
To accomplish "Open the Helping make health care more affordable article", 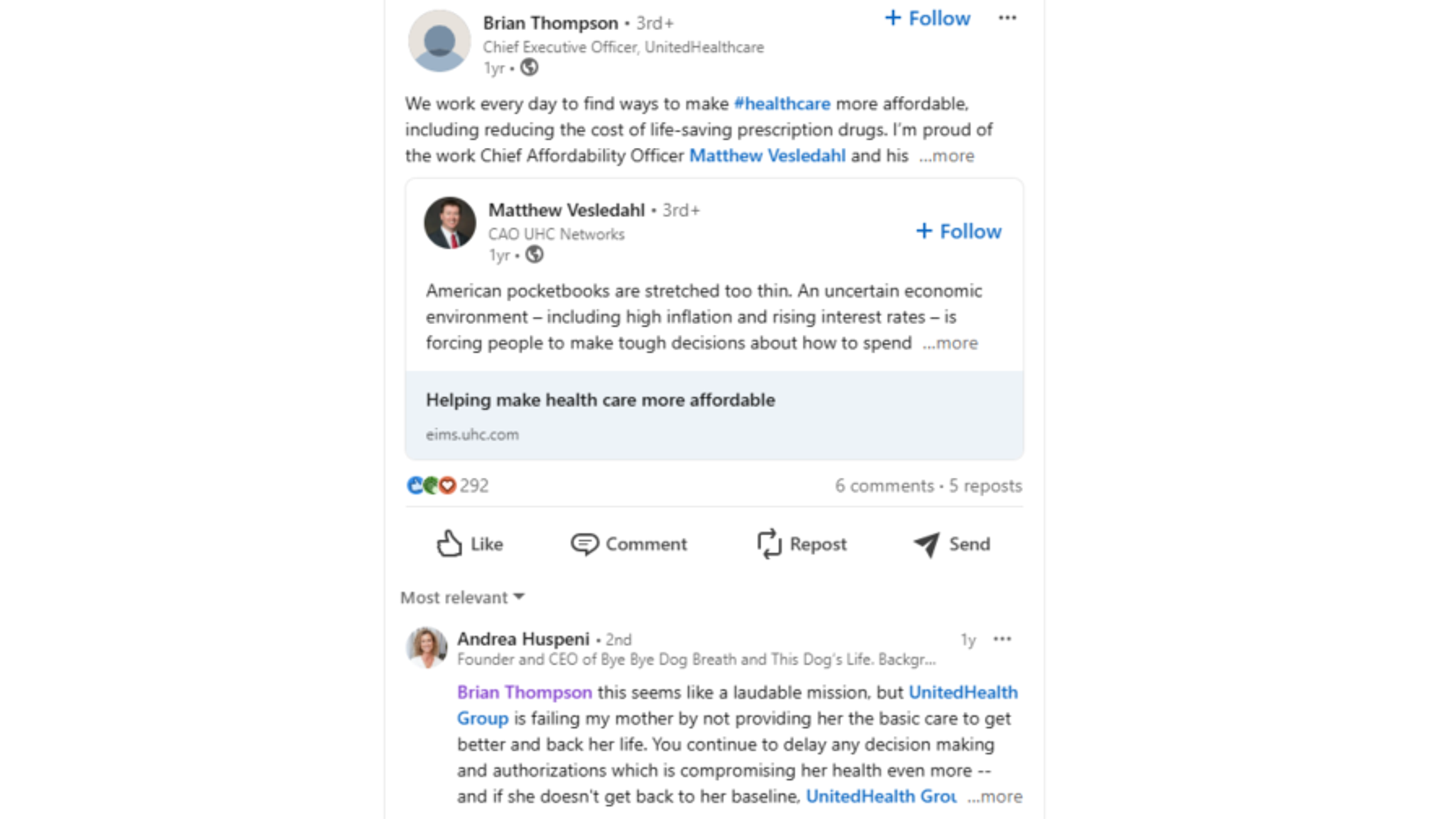I will point(600,400).
